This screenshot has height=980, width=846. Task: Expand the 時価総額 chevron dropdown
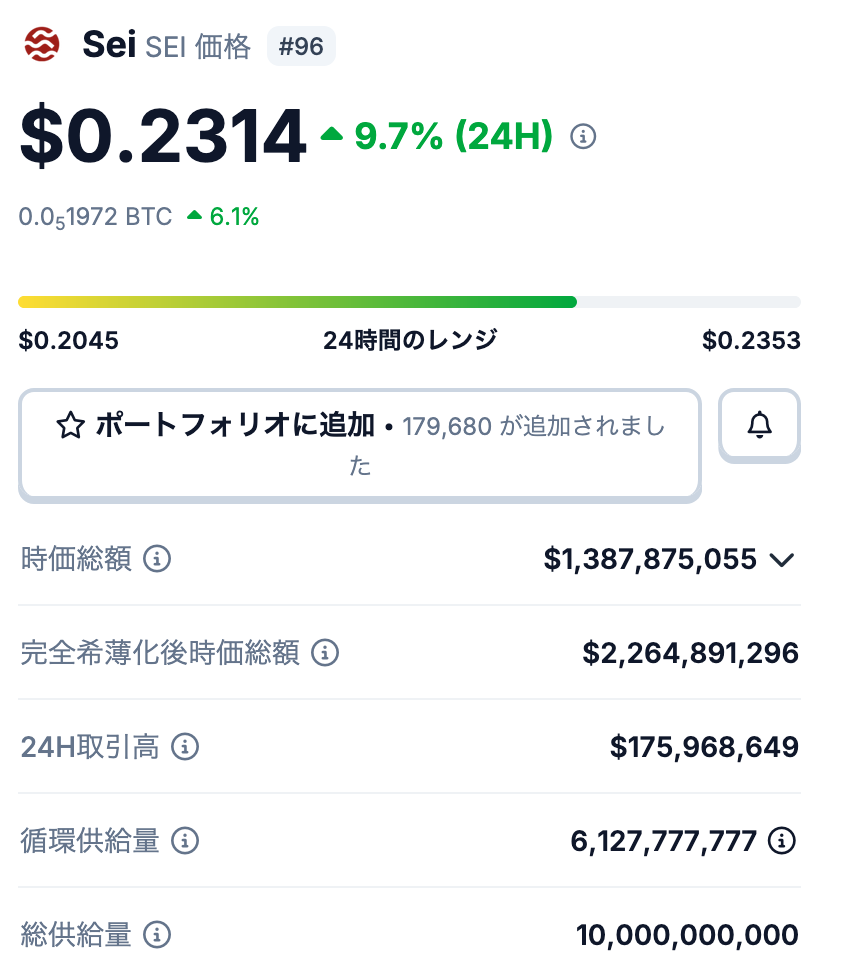click(x=782, y=560)
